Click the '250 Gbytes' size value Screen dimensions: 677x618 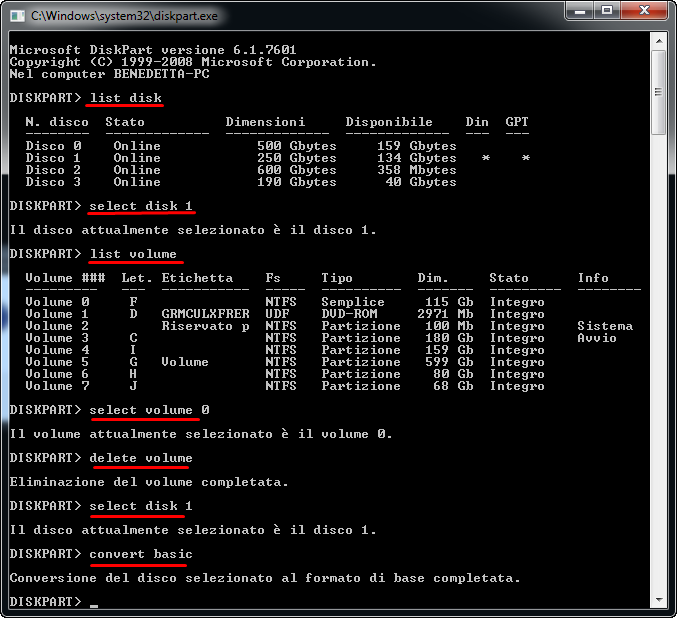point(297,158)
